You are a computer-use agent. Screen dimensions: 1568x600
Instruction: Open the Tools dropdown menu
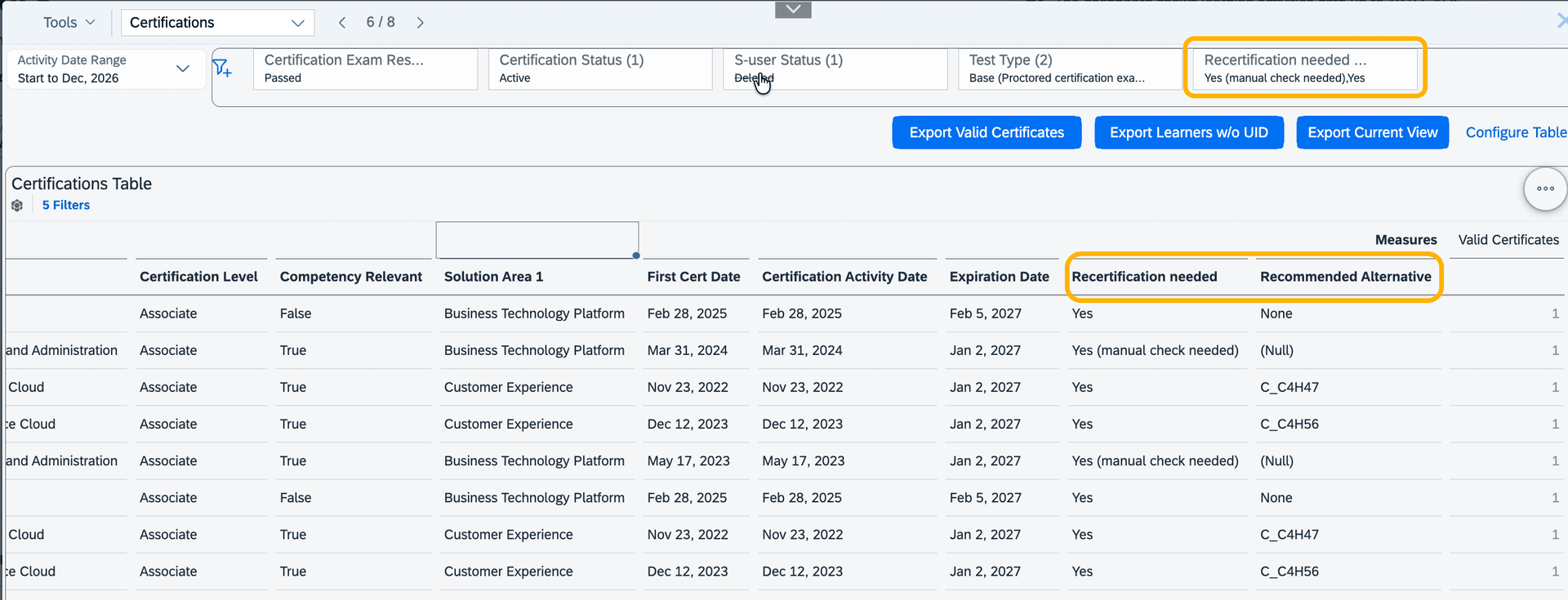coord(69,23)
